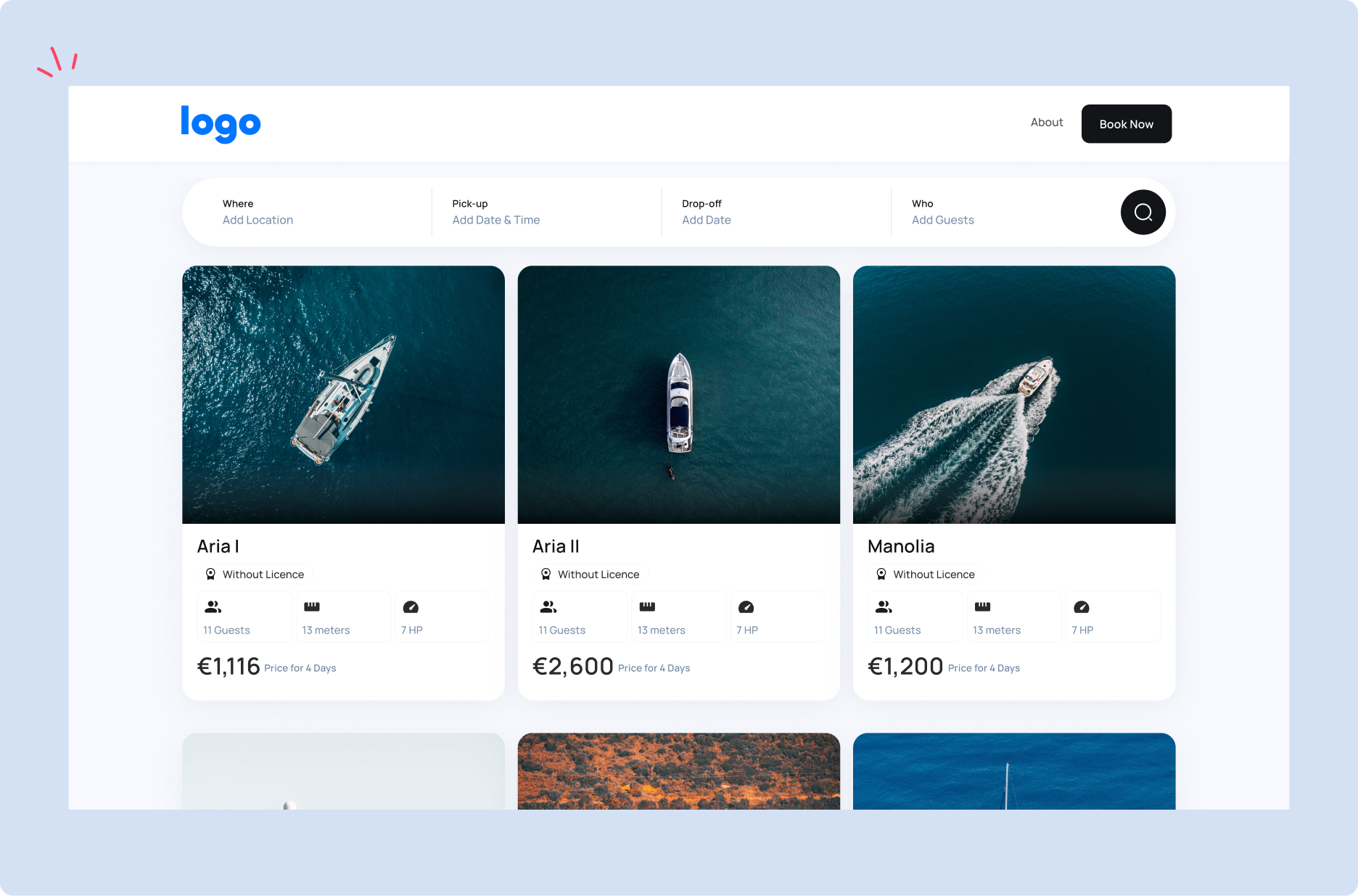Image resolution: width=1358 pixels, height=896 pixels.
Task: Open the About page link
Action: (x=1046, y=123)
